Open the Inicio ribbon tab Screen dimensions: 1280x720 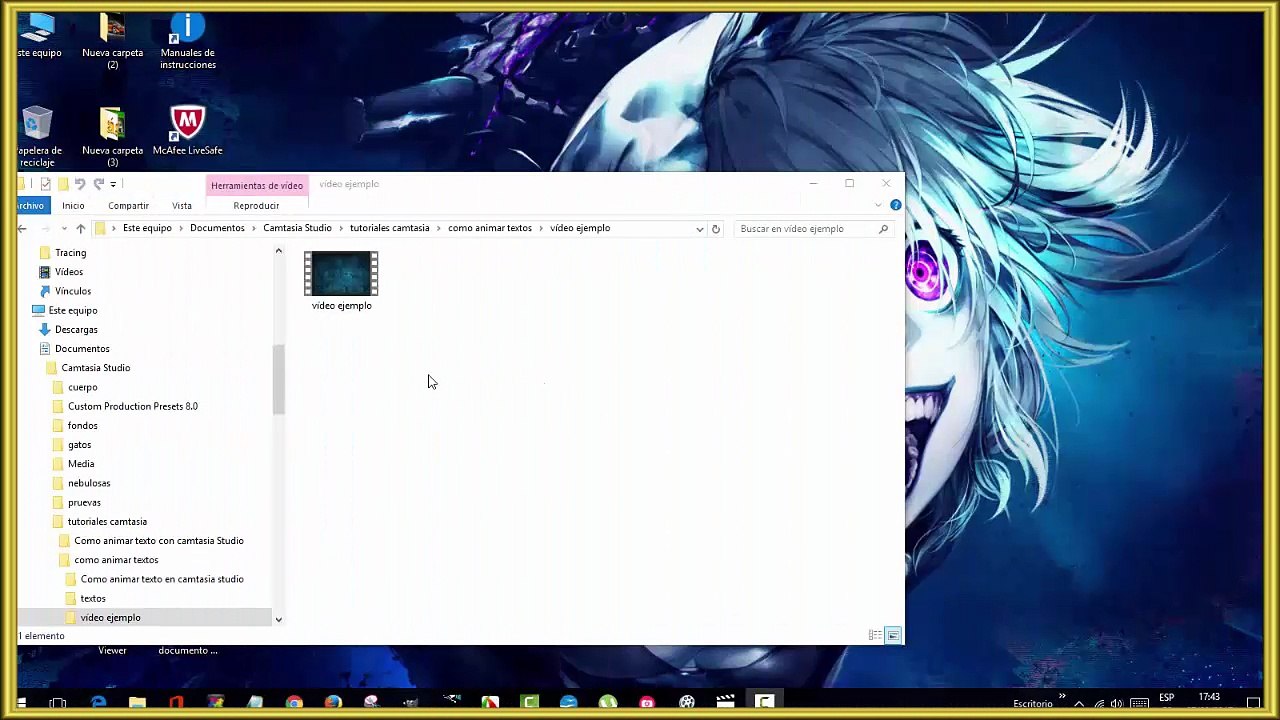point(73,205)
